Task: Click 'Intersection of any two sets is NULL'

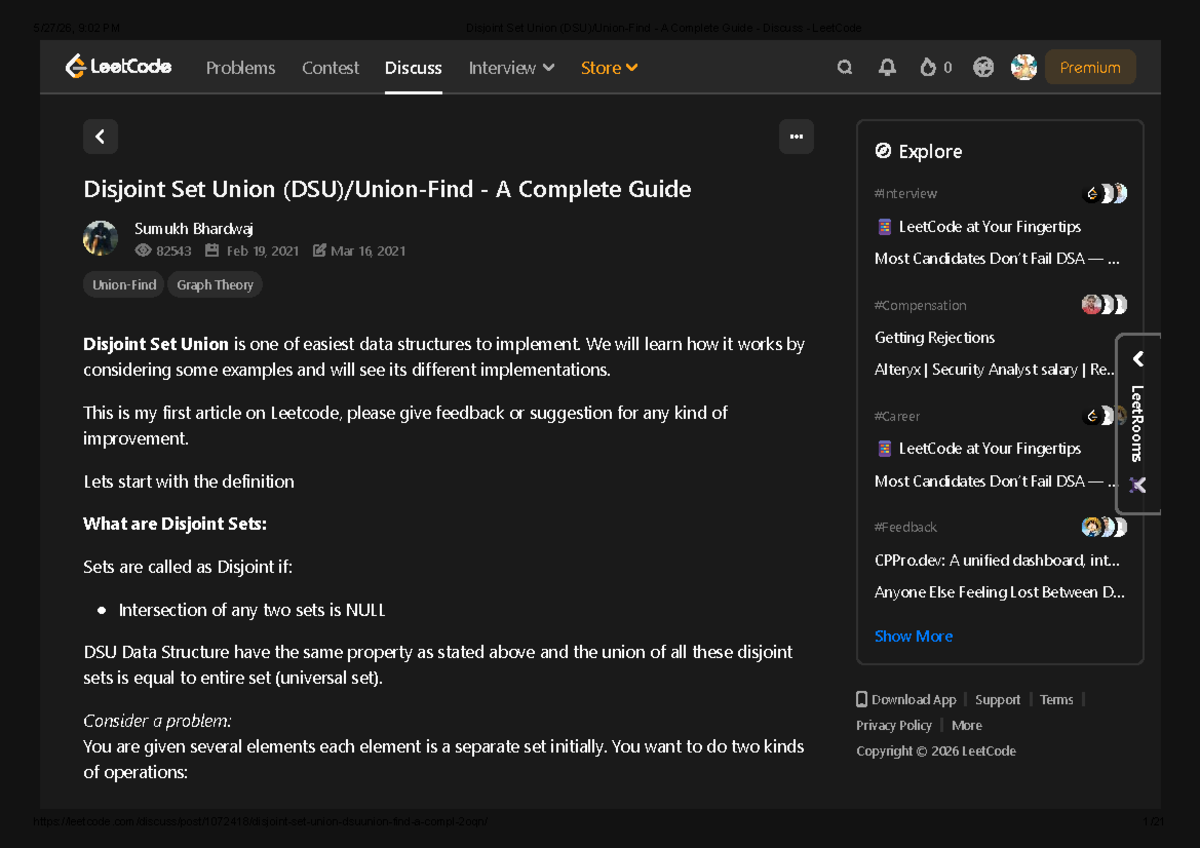Action: coord(252,610)
